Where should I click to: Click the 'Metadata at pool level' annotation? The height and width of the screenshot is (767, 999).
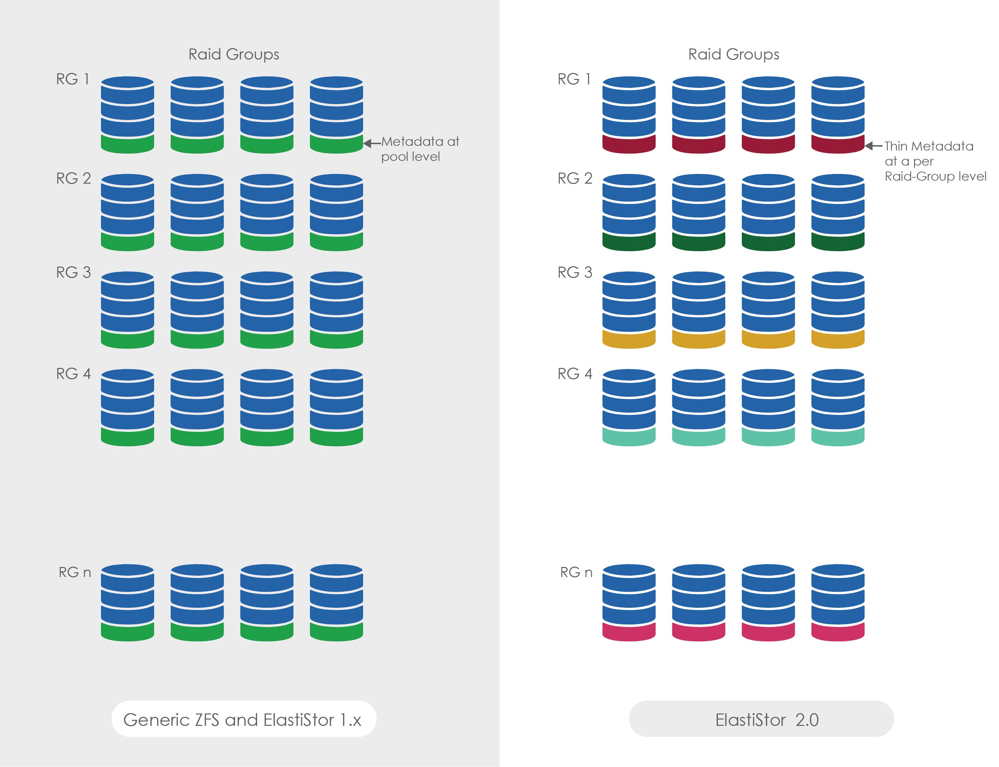point(419,149)
